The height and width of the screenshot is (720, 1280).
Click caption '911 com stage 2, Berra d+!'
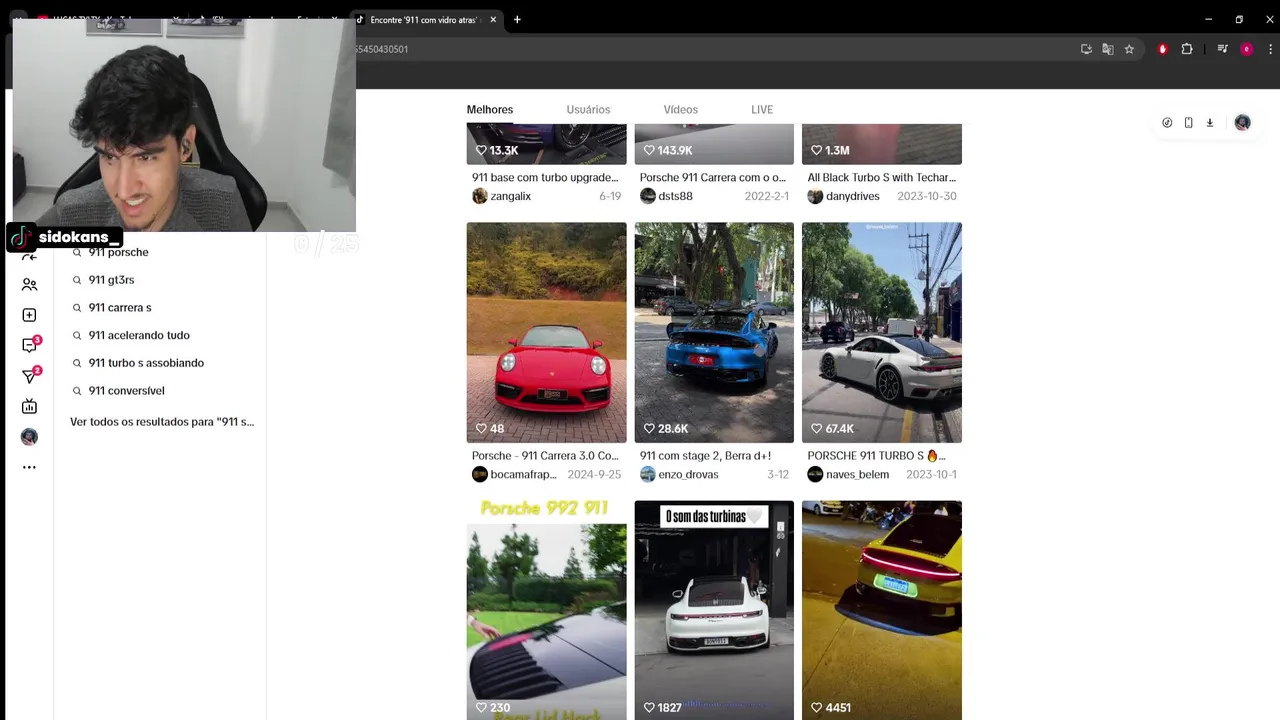[705, 456]
